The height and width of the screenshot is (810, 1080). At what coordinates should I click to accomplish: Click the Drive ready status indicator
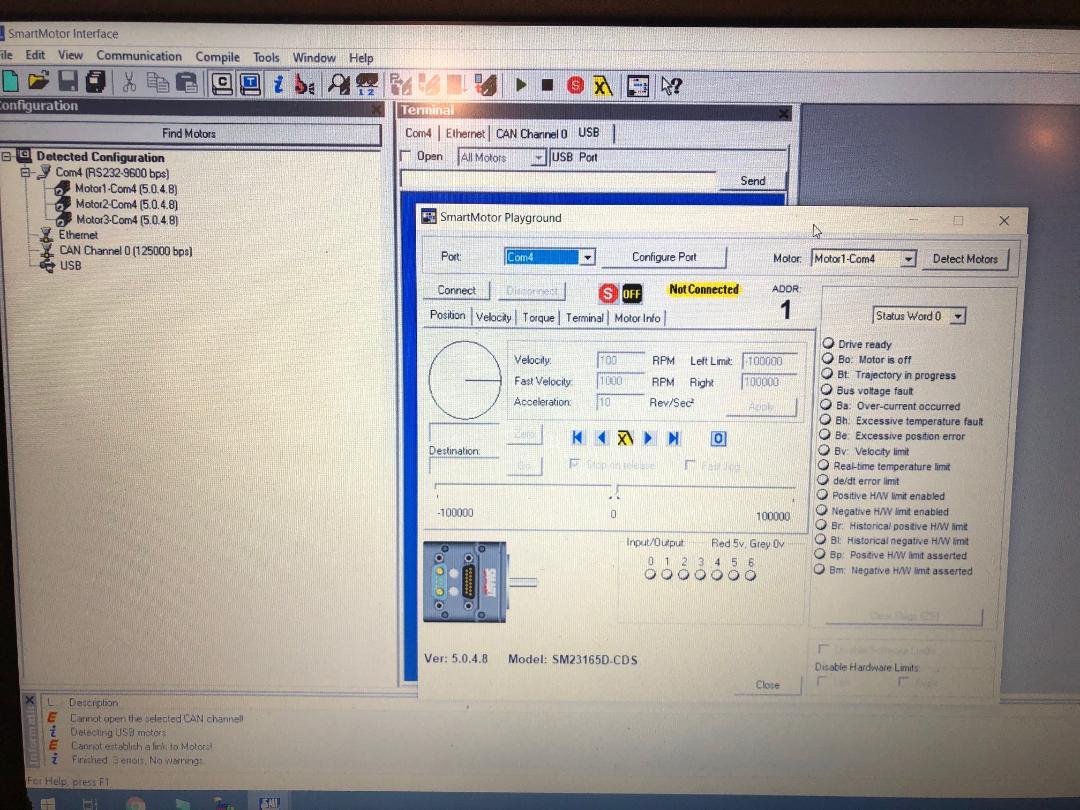pos(828,343)
